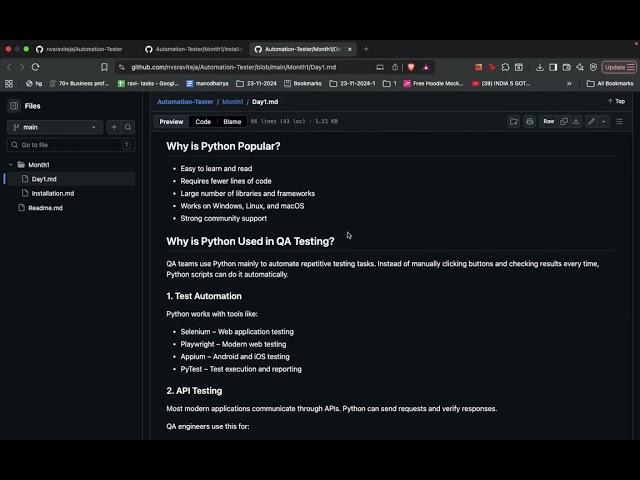Edit Day1.md with pencil icon
Screen dimensions: 640x480
pos(591,121)
